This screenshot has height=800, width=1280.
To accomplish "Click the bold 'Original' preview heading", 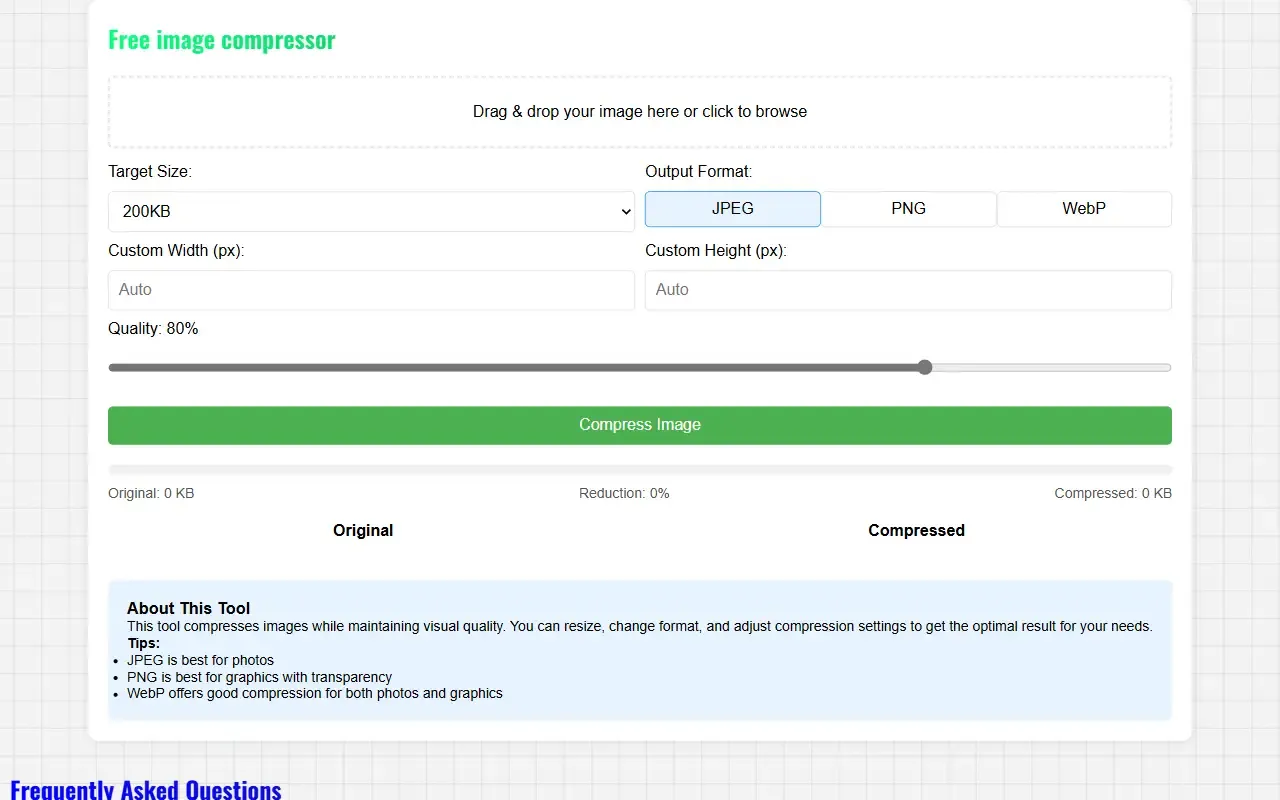I will pos(363,530).
